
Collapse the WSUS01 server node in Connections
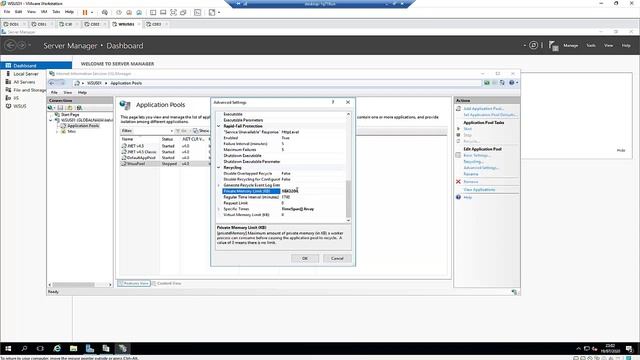pyautogui.click(x=51, y=120)
